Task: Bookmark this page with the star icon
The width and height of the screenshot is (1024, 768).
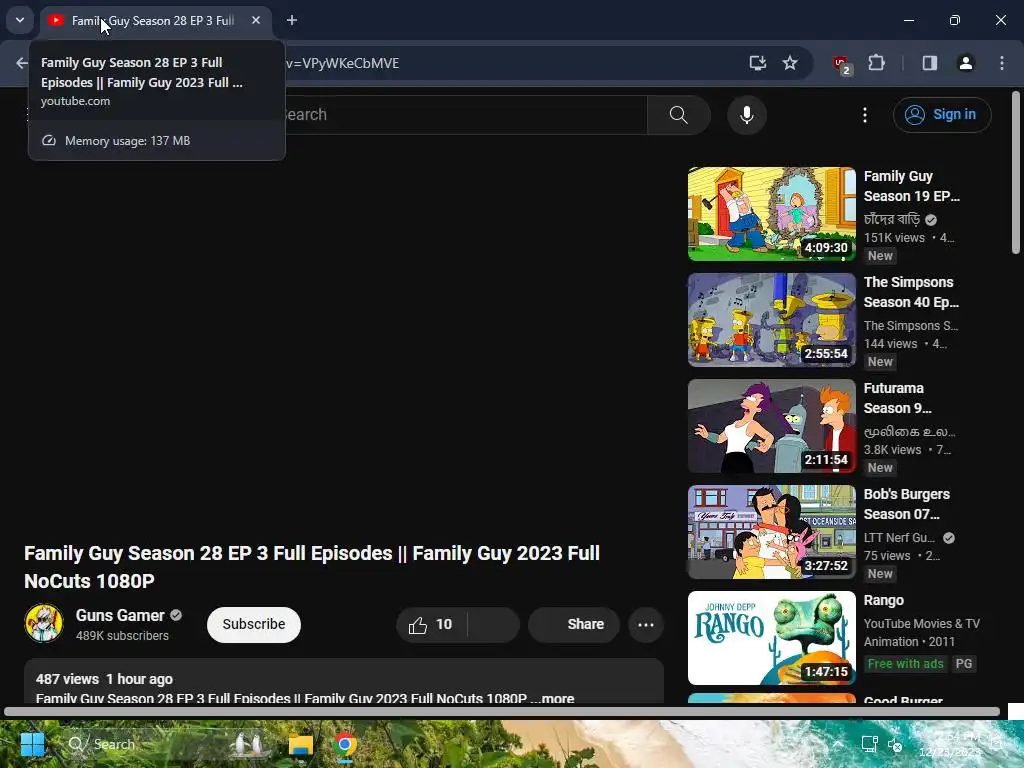Action: [790, 63]
